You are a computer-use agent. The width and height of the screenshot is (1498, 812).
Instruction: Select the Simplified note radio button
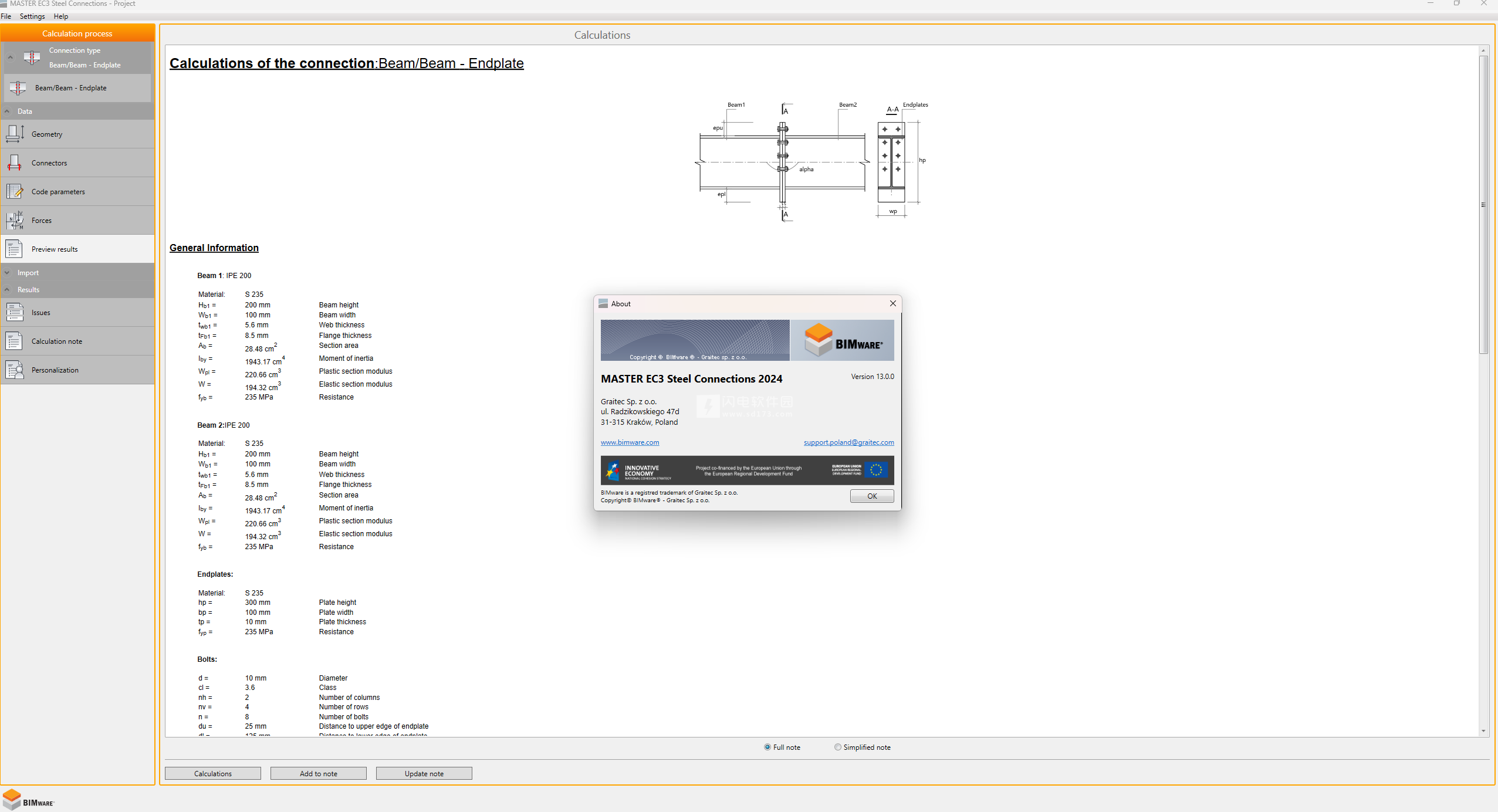point(838,747)
